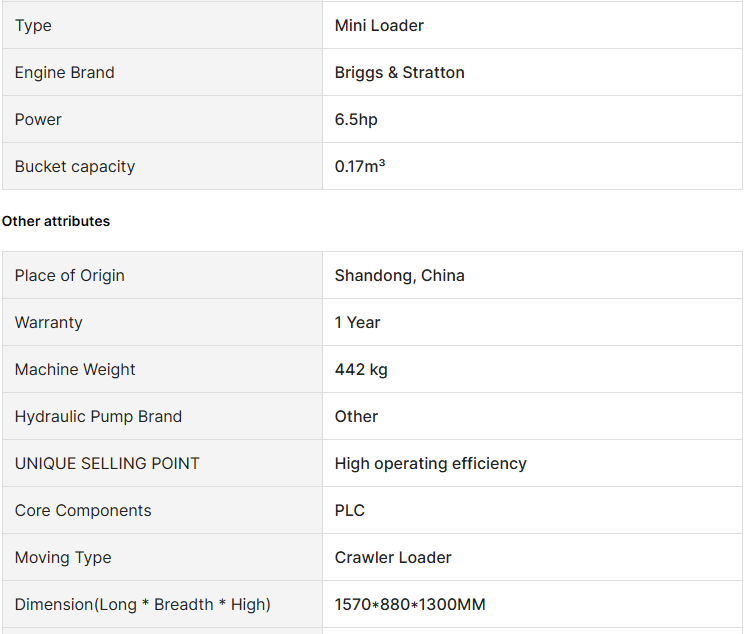Click the Power attribute label
746x634 pixels.
tap(38, 119)
